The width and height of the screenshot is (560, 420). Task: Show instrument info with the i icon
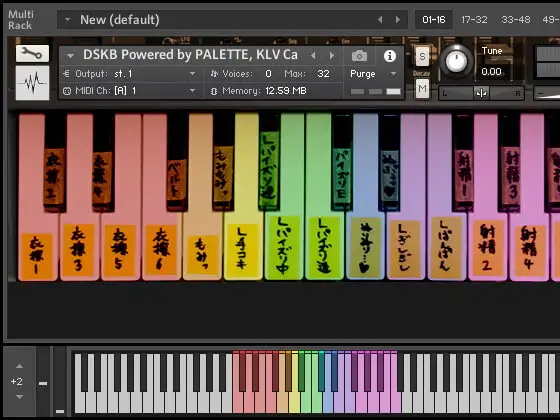pyautogui.click(x=390, y=56)
